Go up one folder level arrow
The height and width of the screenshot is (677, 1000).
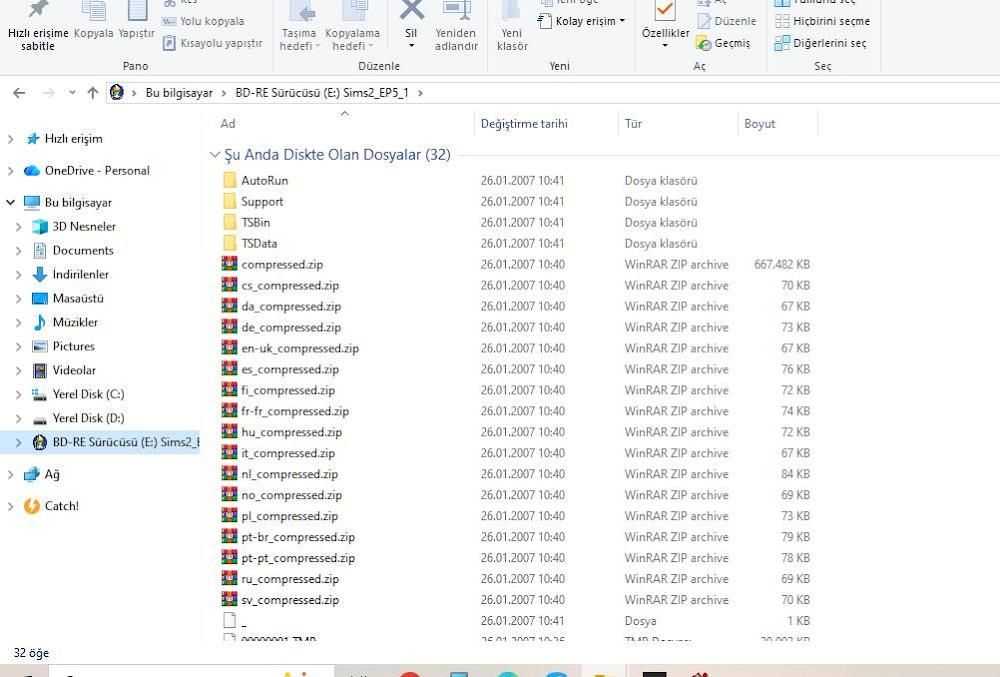click(x=92, y=93)
